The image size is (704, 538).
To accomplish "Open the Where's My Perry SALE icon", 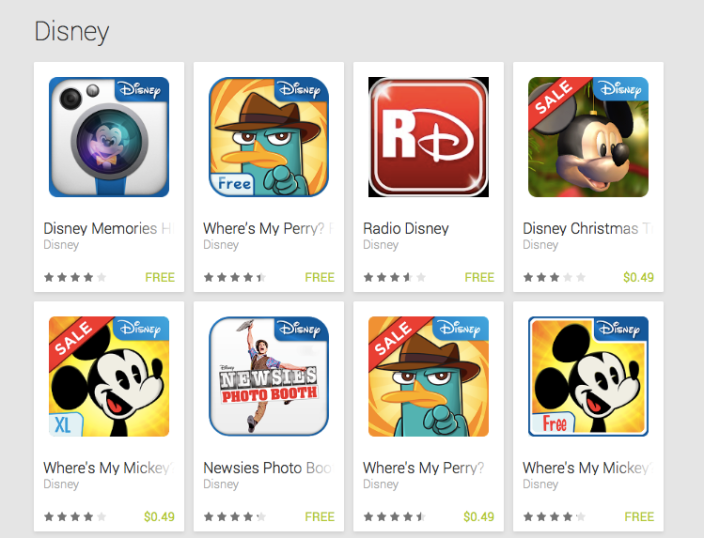I will point(428,376).
